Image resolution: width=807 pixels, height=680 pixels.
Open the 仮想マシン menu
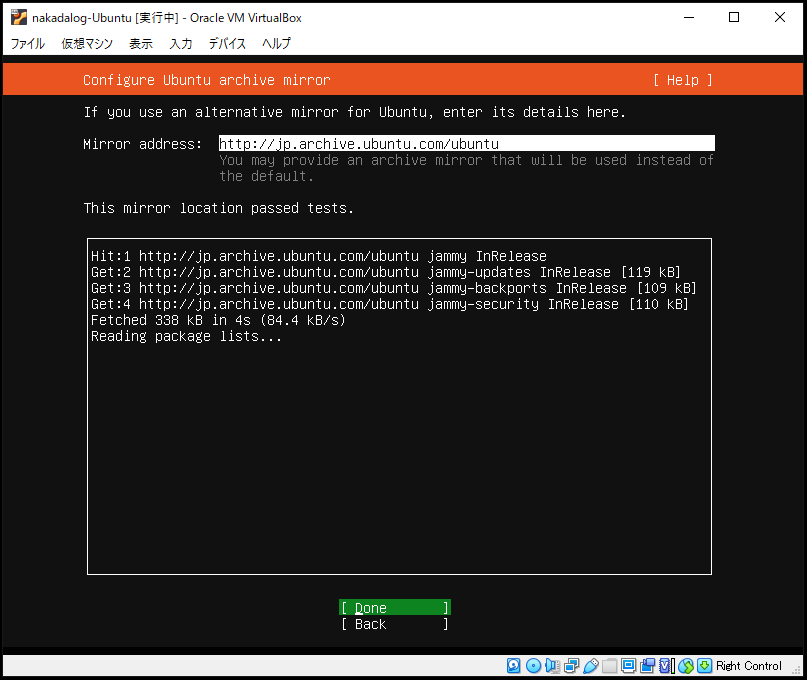tap(87, 44)
